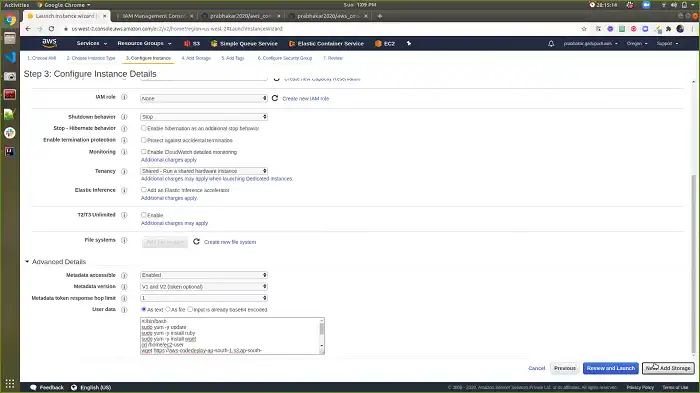Show info for Shutdown behavior
The width and height of the screenshot is (700, 393).
pos(124,117)
